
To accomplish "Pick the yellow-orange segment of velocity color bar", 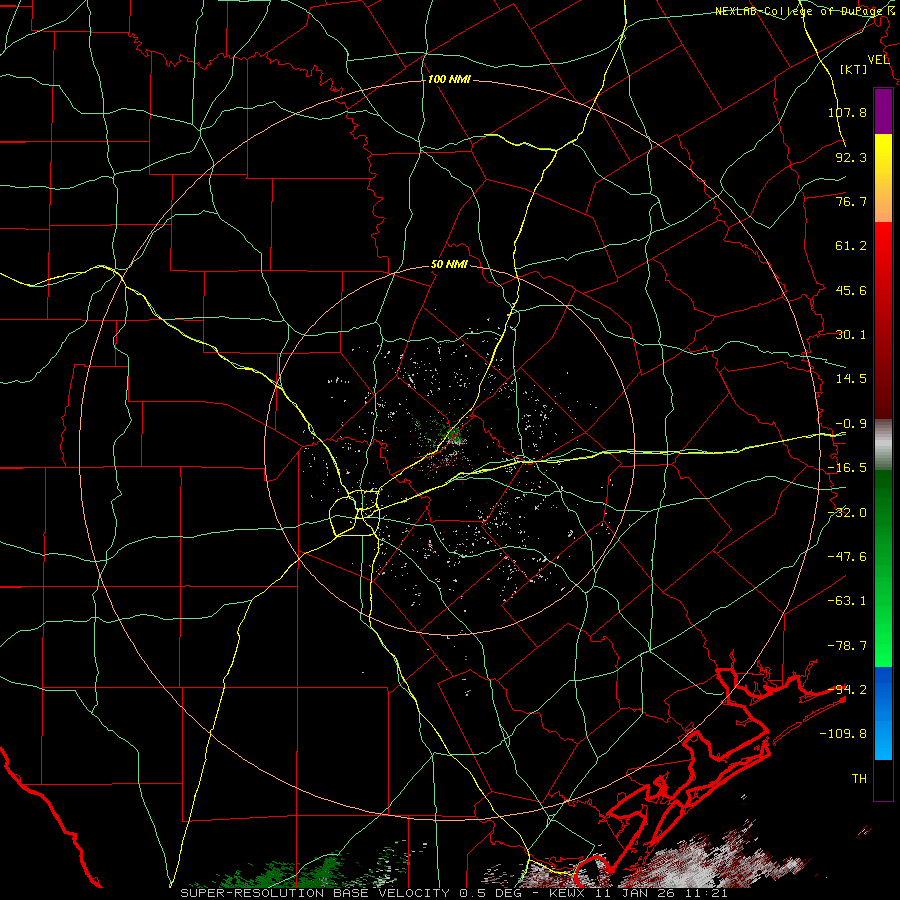I will tap(883, 178).
